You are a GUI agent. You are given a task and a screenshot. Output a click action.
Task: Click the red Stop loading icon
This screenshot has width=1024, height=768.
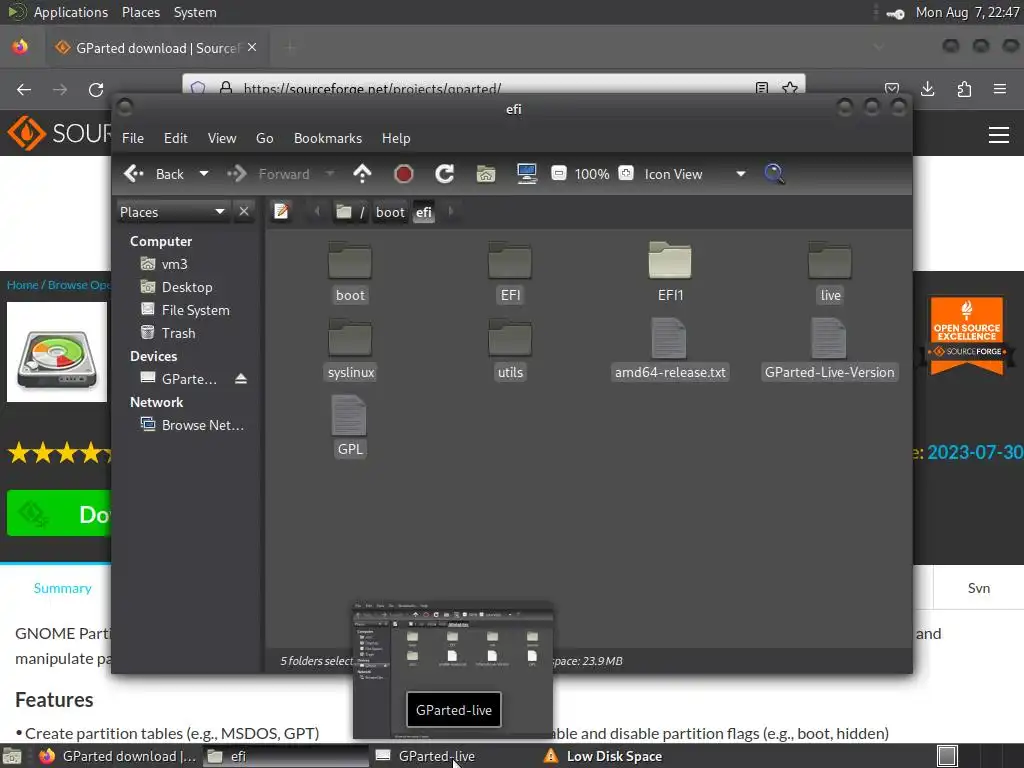404,174
